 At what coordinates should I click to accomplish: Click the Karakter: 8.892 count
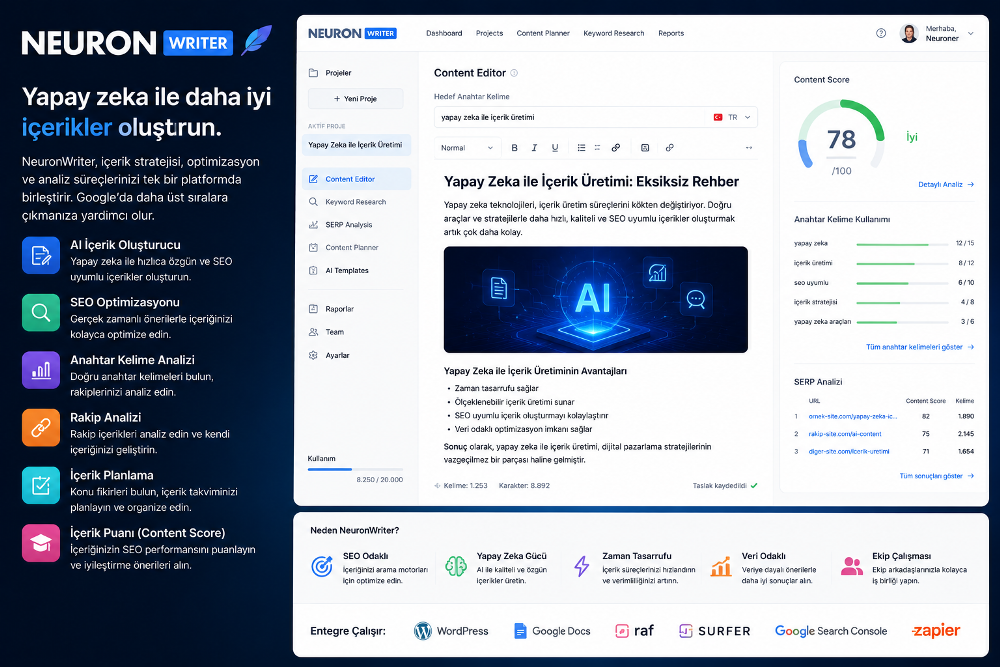[524, 485]
